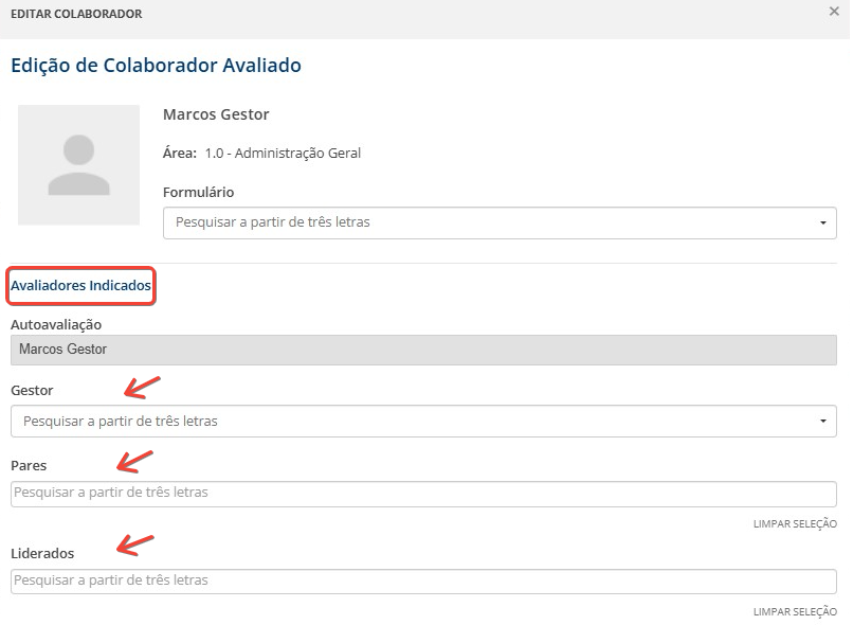Click the Gestor field label
The height and width of the screenshot is (625, 850).
click(31, 390)
